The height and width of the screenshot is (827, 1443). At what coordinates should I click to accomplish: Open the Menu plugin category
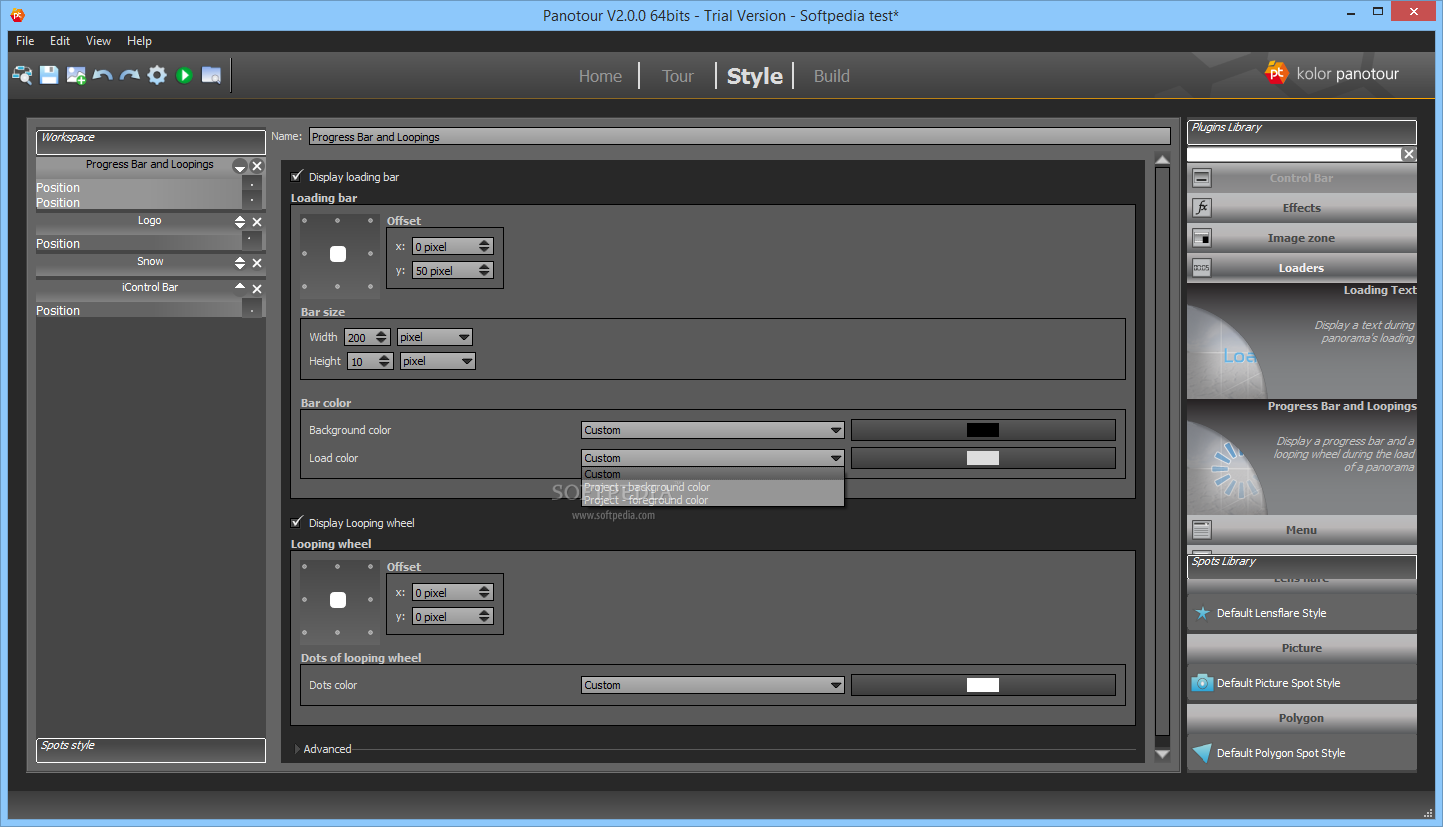1302,530
